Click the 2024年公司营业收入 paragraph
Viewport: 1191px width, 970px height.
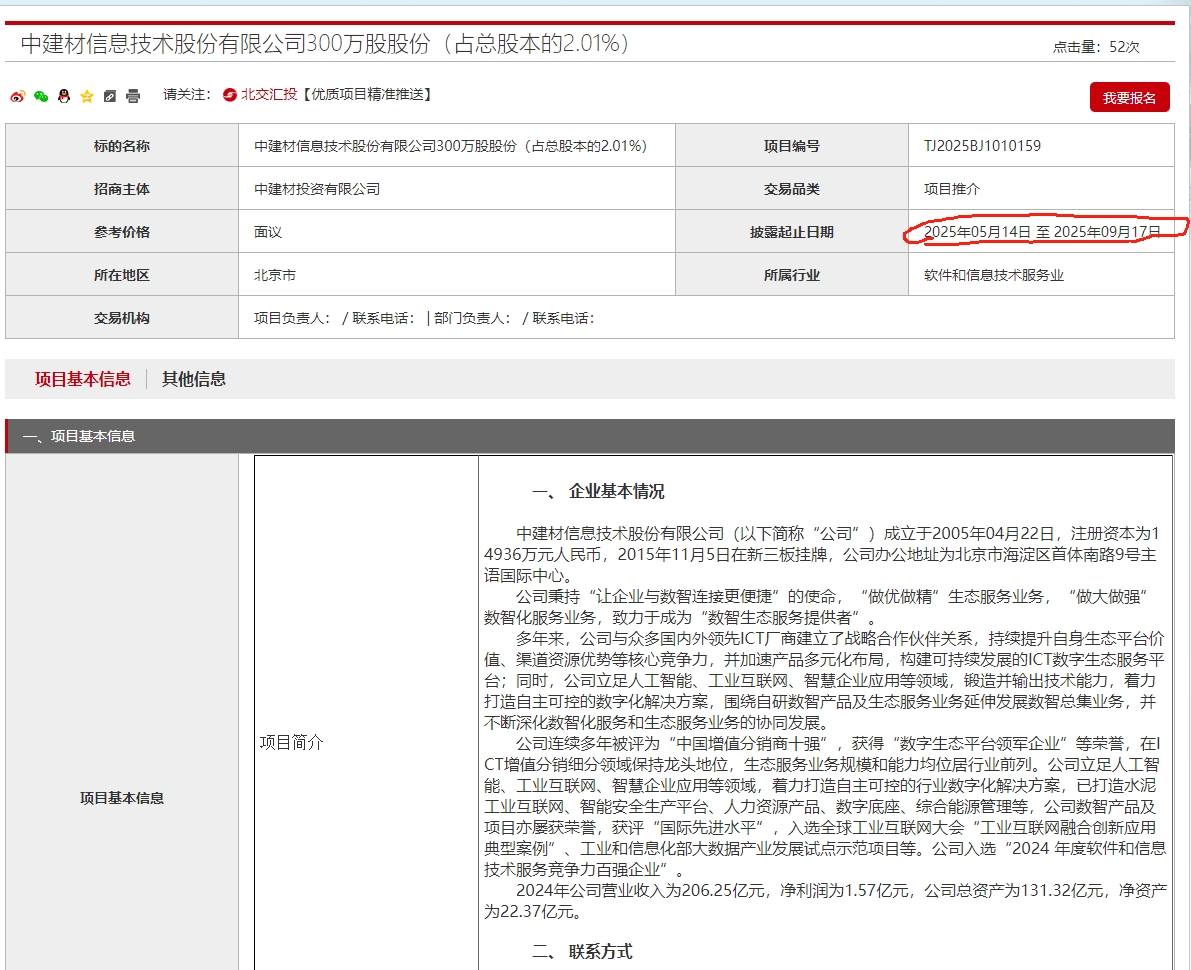click(x=826, y=900)
